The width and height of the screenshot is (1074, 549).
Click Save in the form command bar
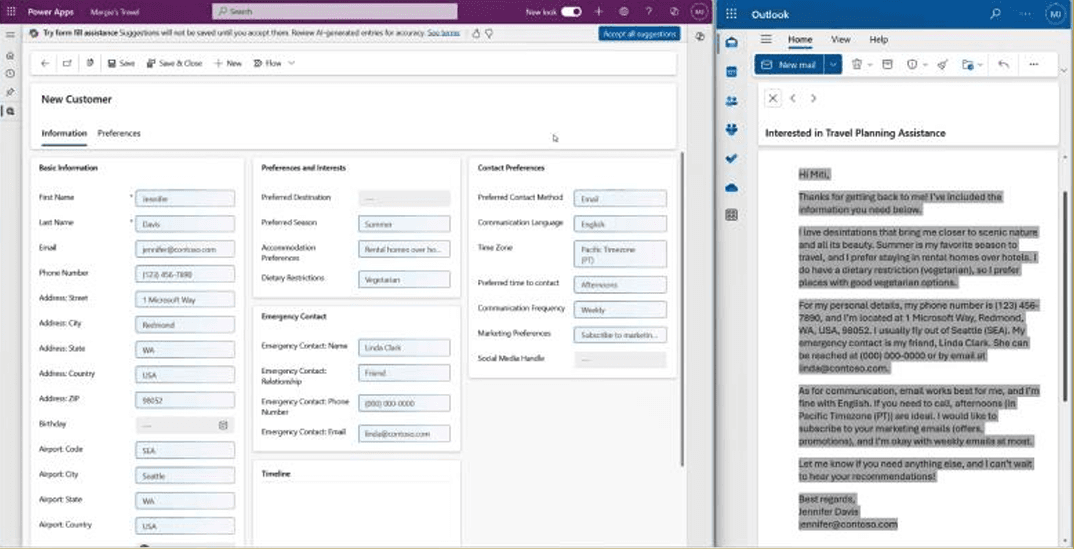point(121,63)
